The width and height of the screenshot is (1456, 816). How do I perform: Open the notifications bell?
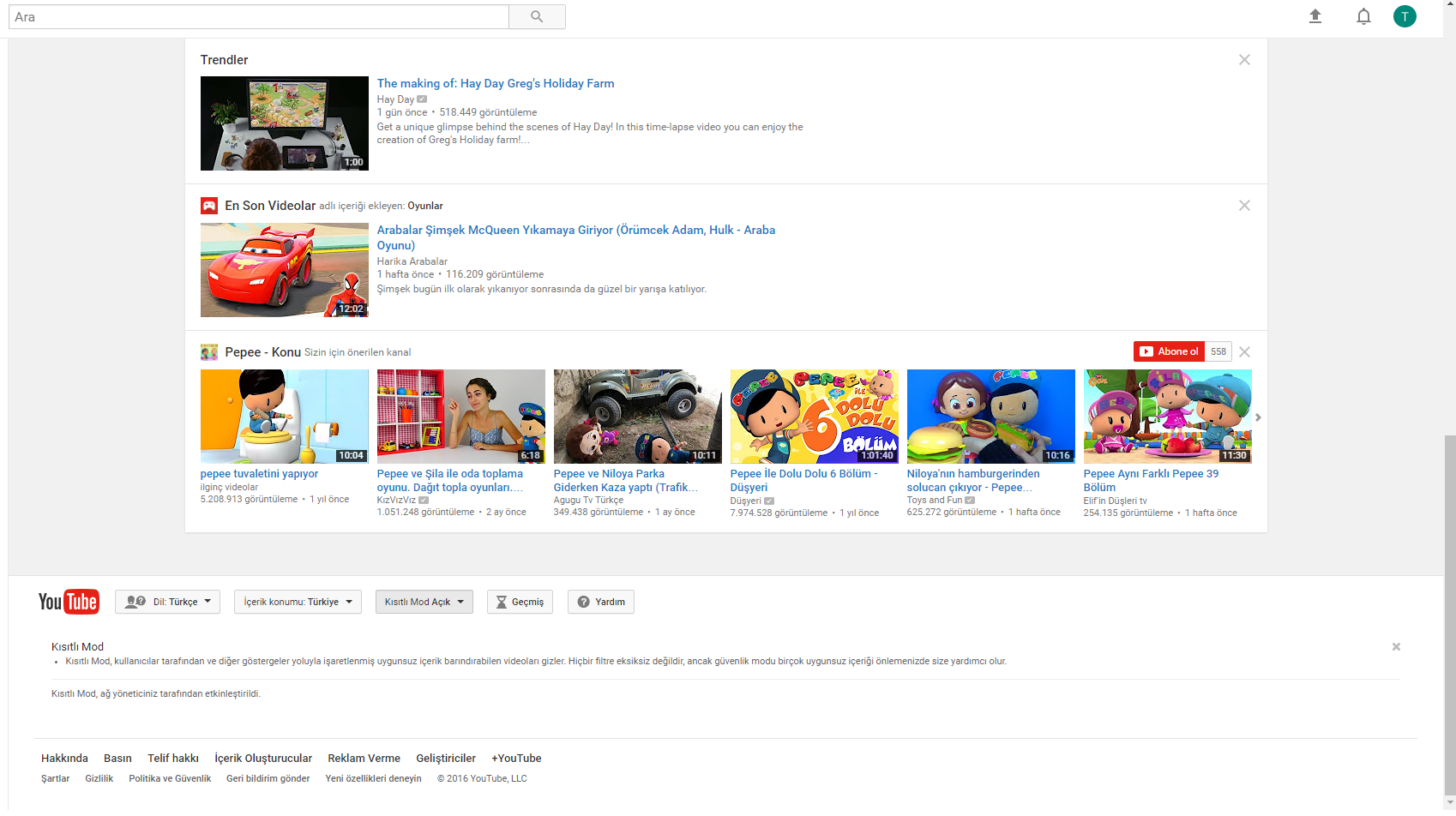click(x=1363, y=16)
